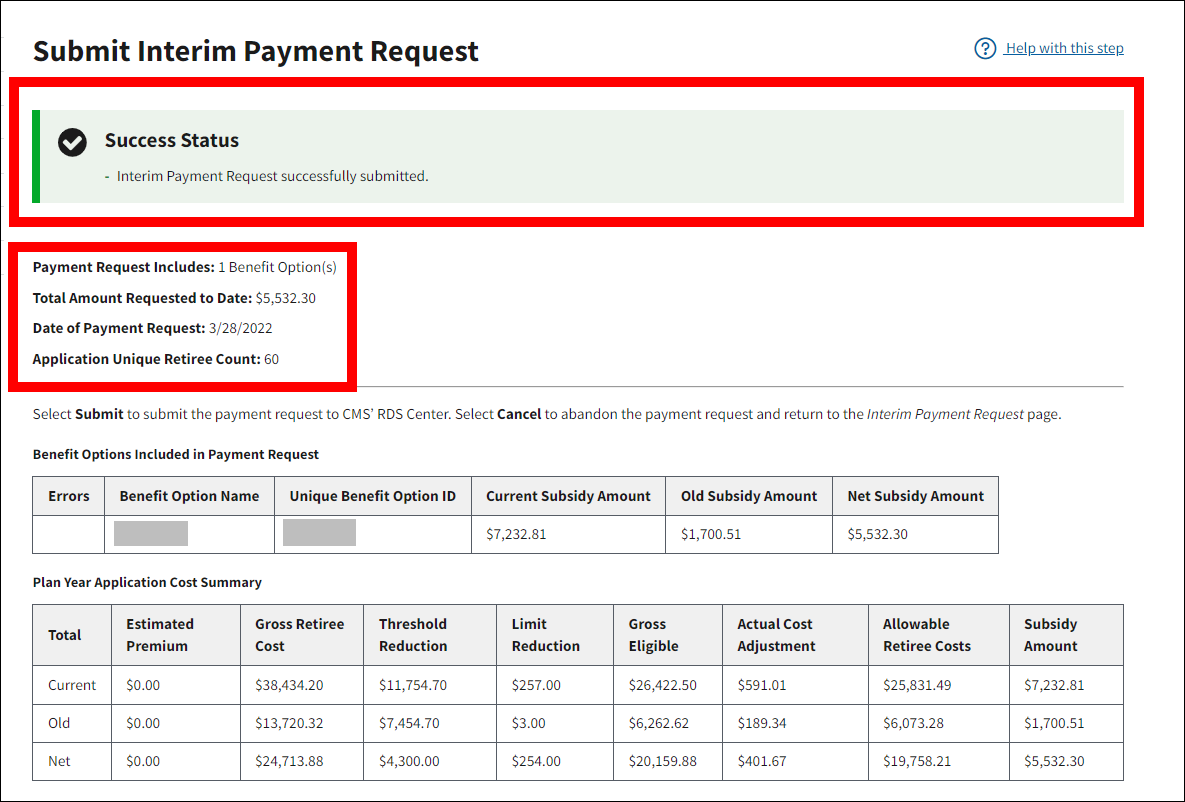Click the 'Interim Payment Request successfully submitted' message
The height and width of the screenshot is (802, 1185).
272,176
